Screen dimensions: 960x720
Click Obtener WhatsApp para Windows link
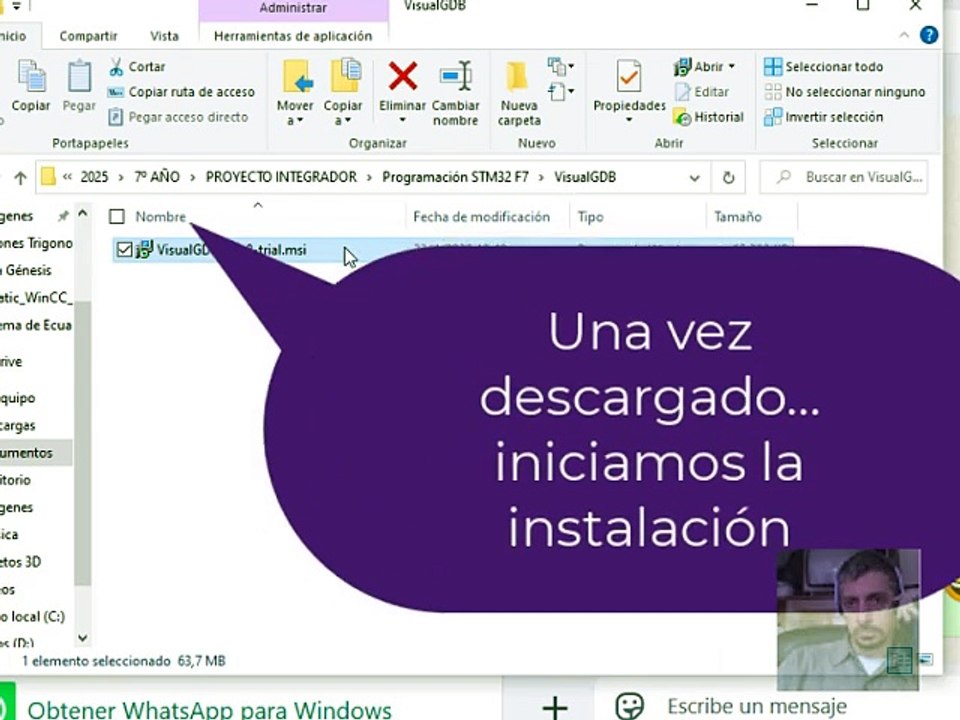point(209,710)
